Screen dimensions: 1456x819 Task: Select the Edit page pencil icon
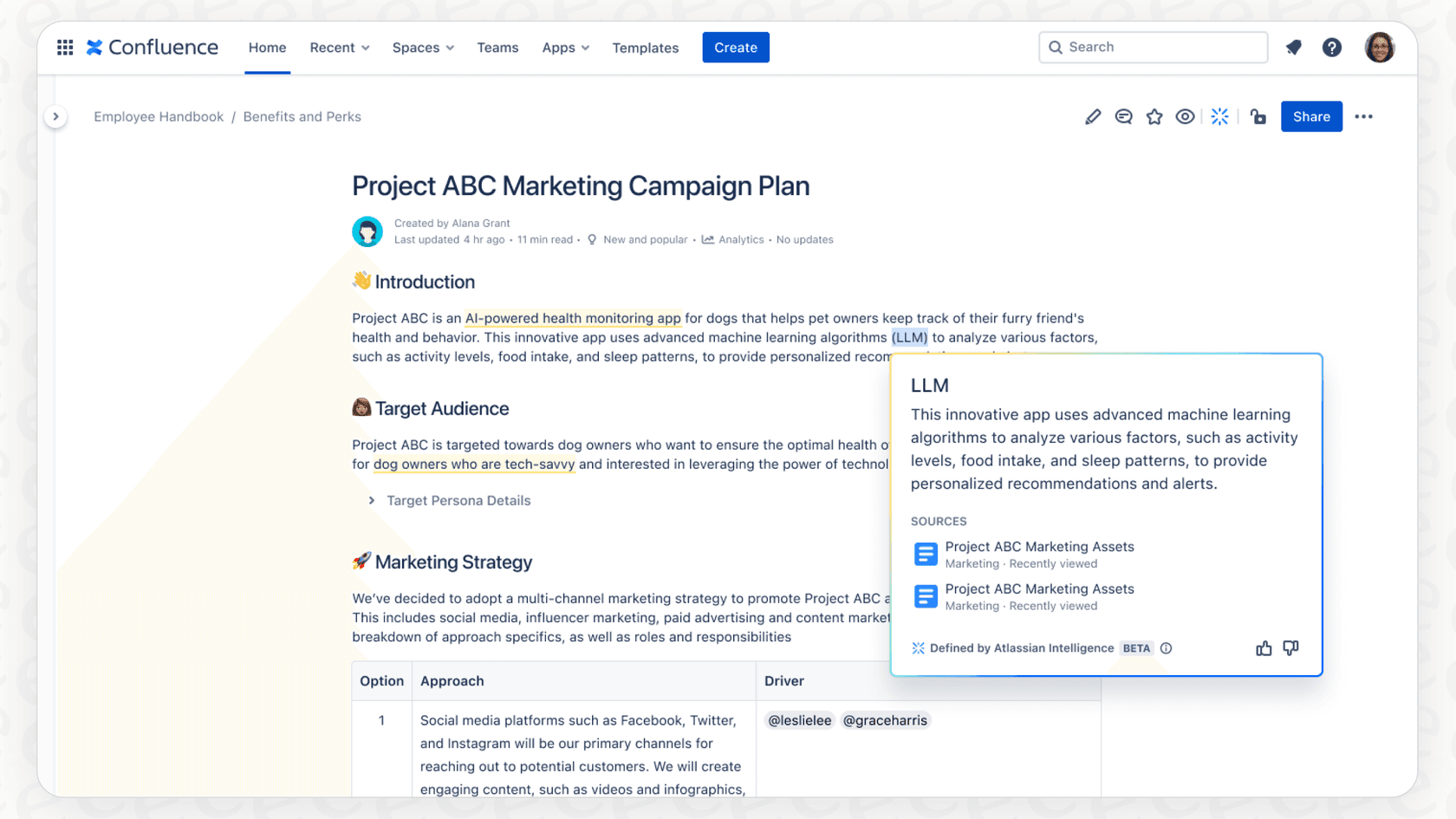click(x=1092, y=116)
